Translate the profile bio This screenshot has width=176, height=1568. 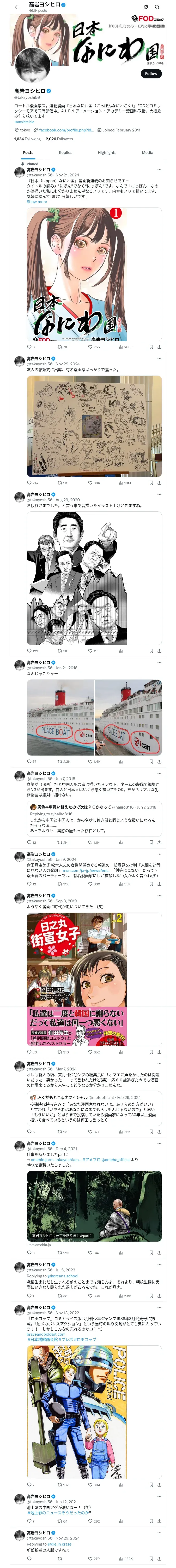click(24, 122)
